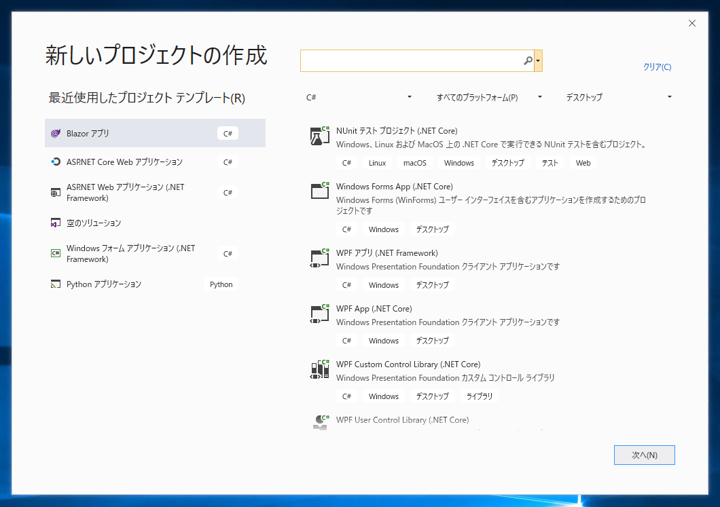Click the Python tag on Python アプリケーション

[221, 284]
